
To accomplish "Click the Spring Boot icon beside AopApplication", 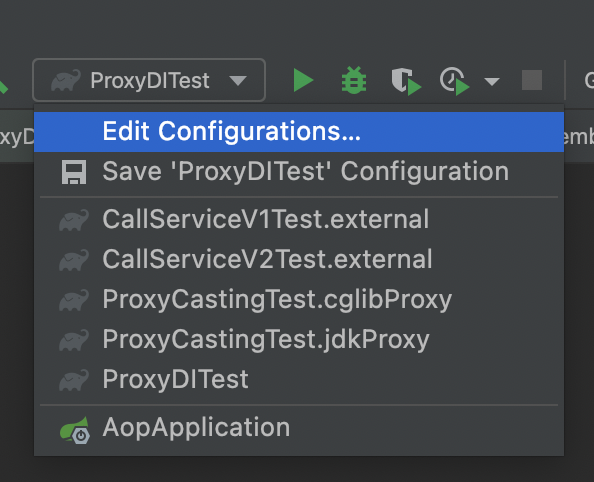I will pyautogui.click(x=75, y=430).
